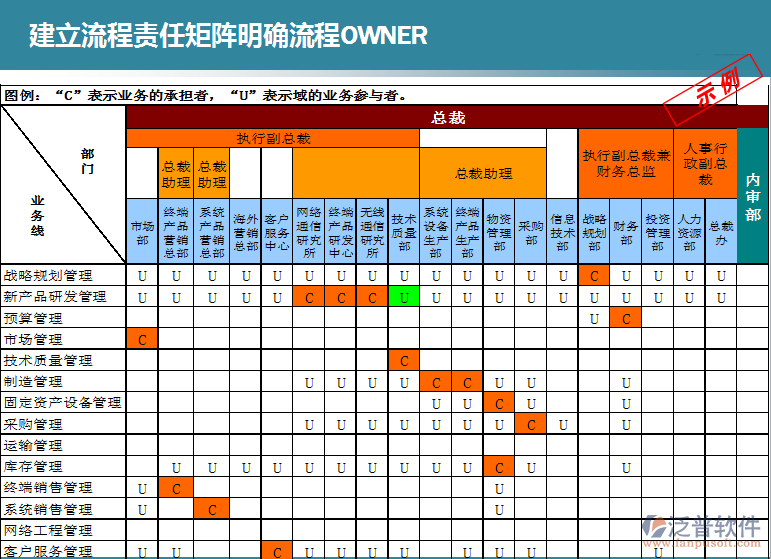Select the 业务线 label in diagonal header
This screenshot has height=559, width=771.
(x=37, y=216)
